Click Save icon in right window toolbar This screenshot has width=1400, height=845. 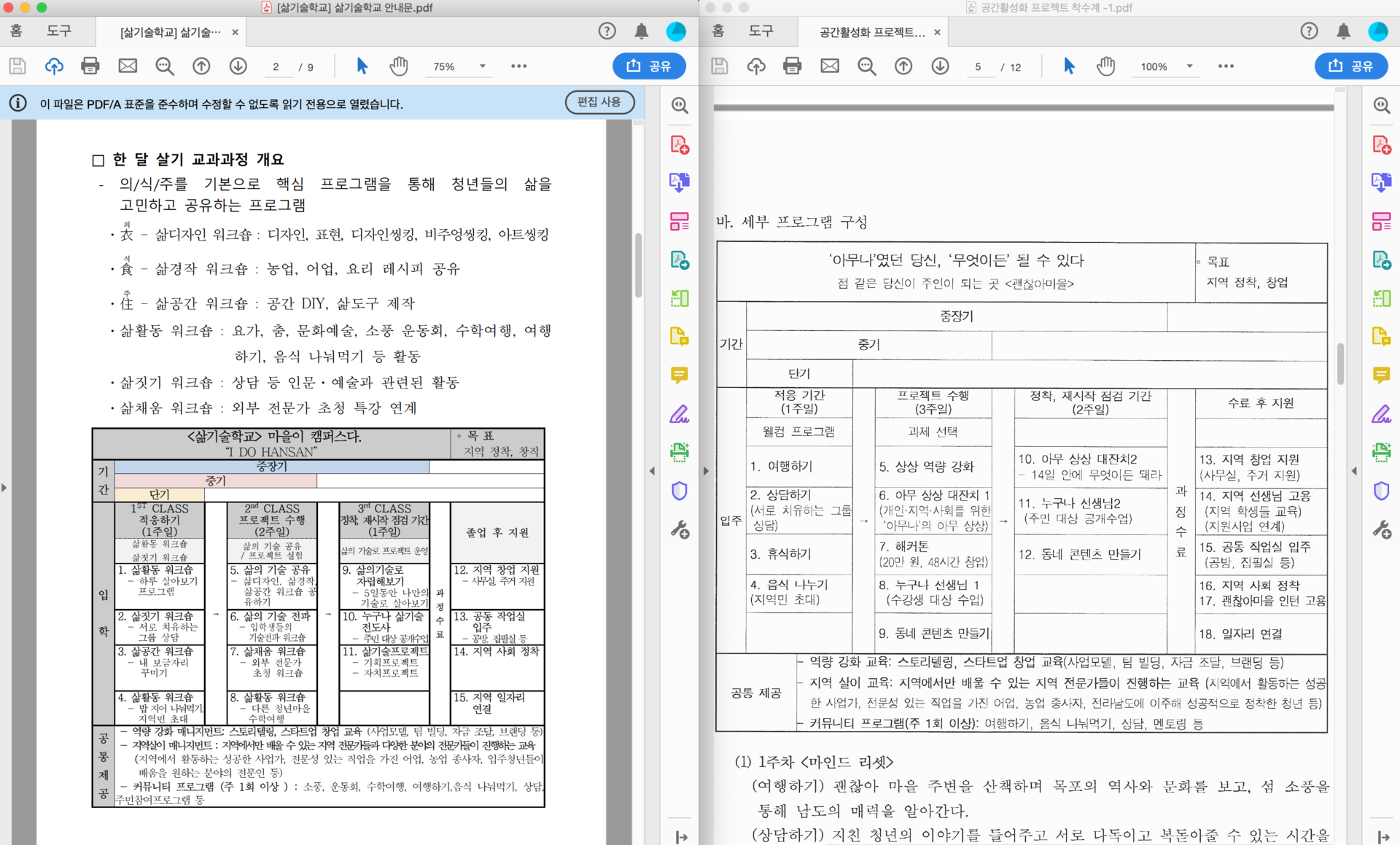(x=720, y=66)
